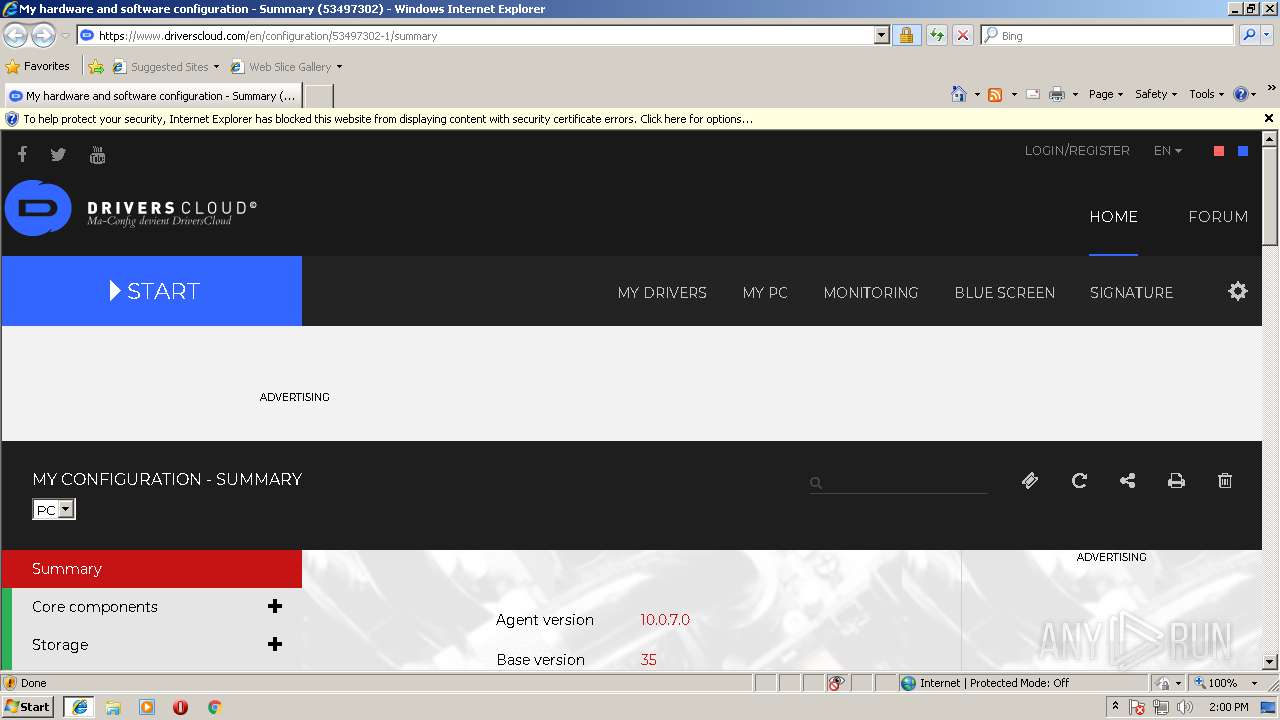
Task: Expand the Storage section
Action: [275, 644]
